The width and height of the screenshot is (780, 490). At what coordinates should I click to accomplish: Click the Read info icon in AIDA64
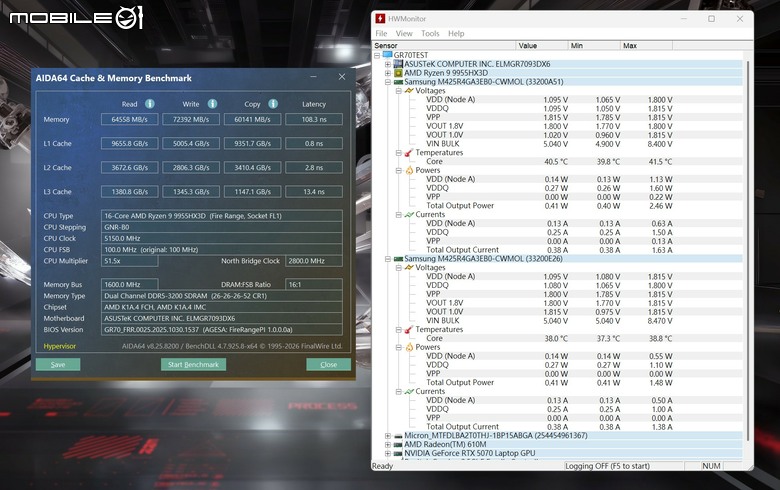150,103
